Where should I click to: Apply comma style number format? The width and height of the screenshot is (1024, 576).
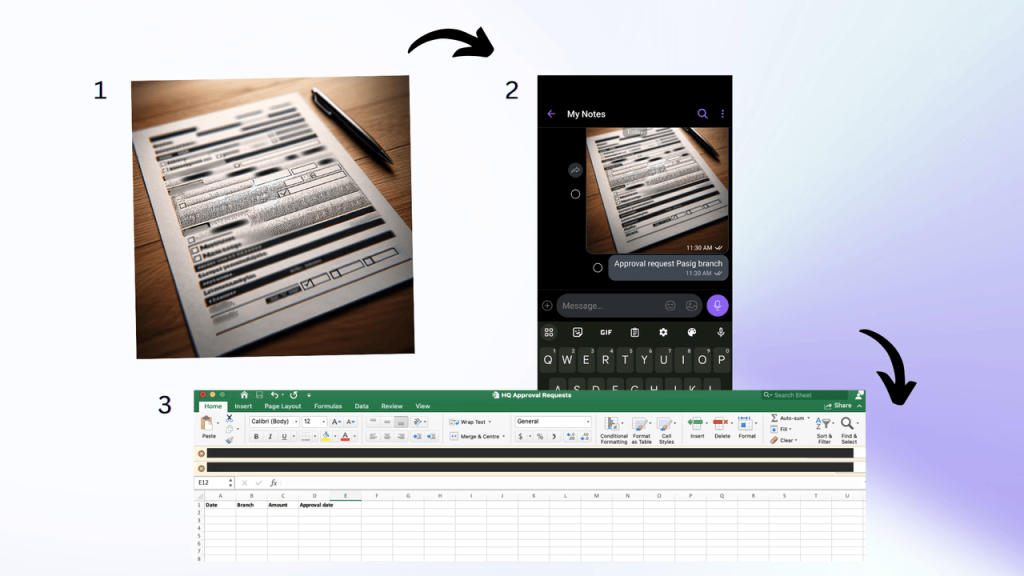click(x=554, y=436)
